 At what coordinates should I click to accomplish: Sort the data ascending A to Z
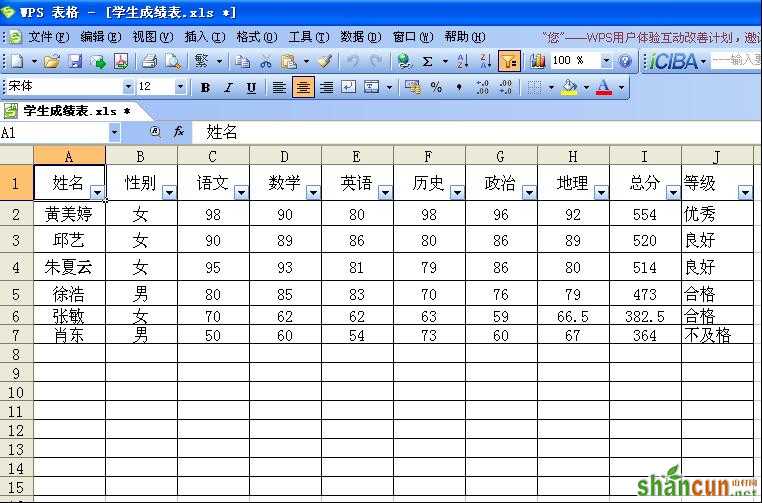click(x=463, y=61)
